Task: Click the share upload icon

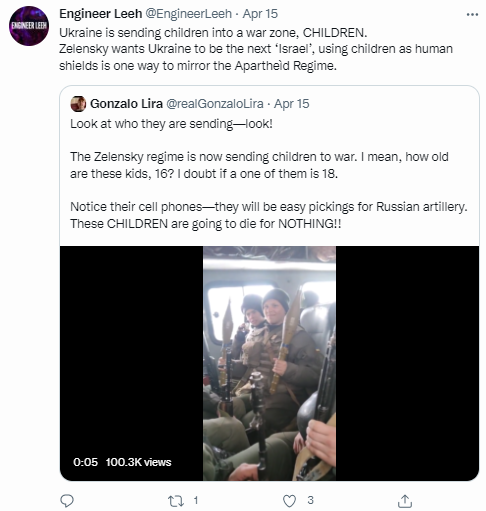Action: (405, 501)
